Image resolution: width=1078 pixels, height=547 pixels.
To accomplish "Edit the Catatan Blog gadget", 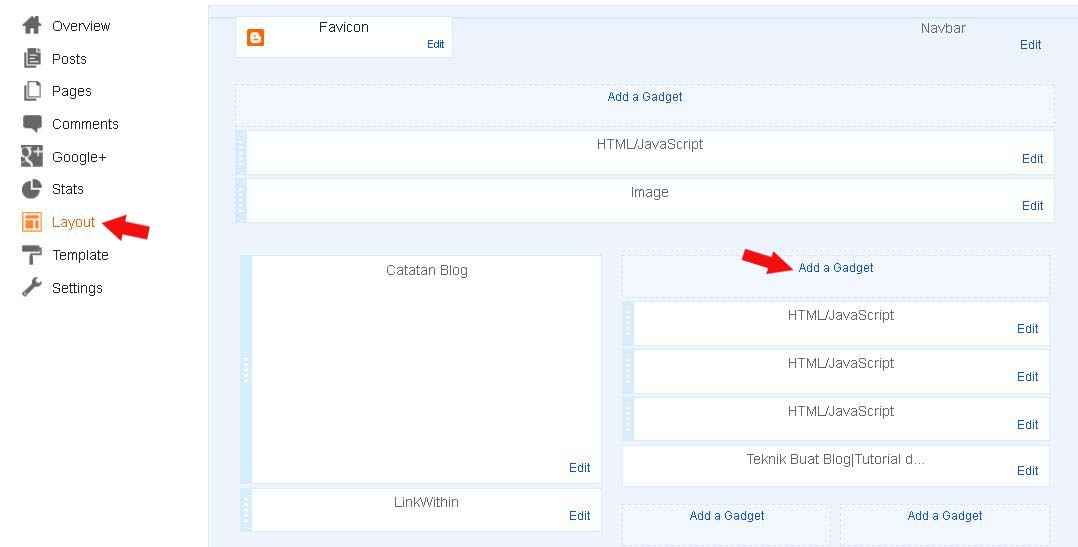I will [579, 467].
